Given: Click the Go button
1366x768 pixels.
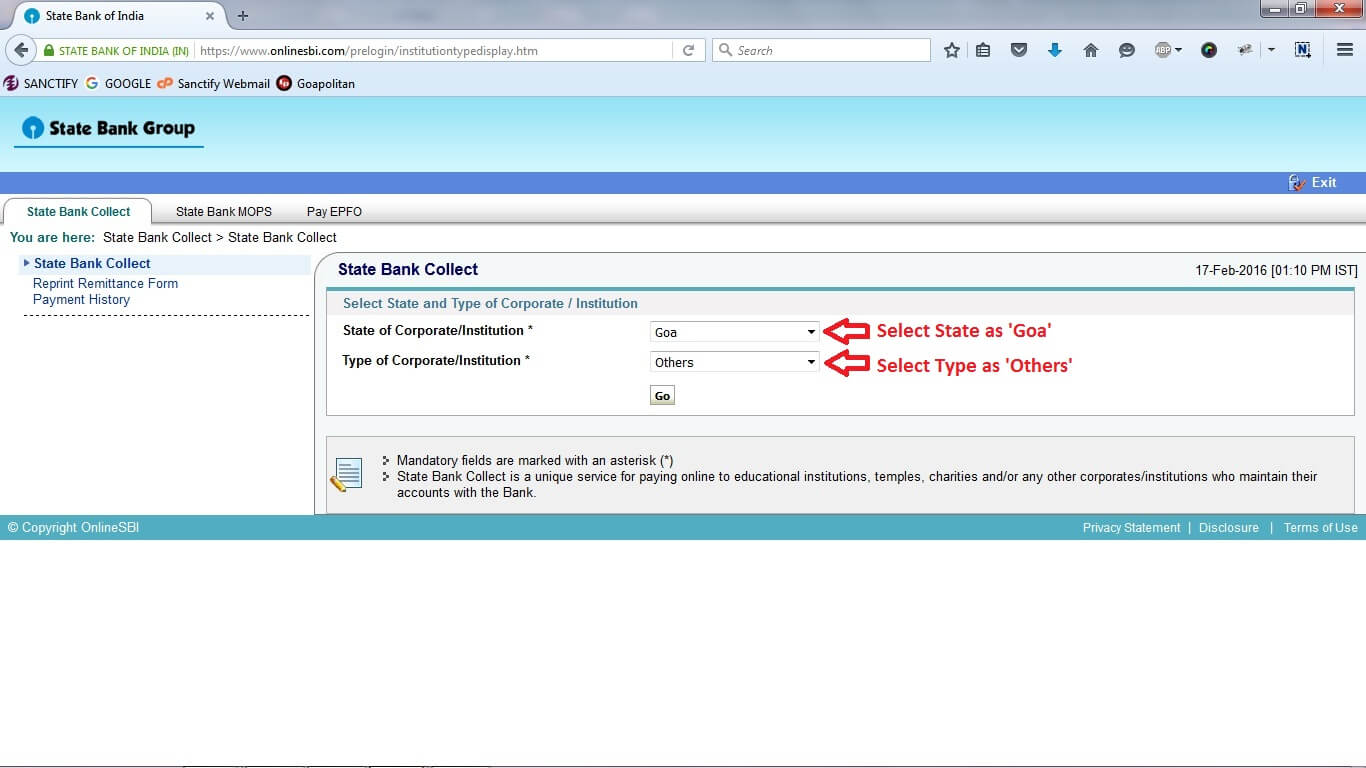Looking at the screenshot, I should point(662,396).
